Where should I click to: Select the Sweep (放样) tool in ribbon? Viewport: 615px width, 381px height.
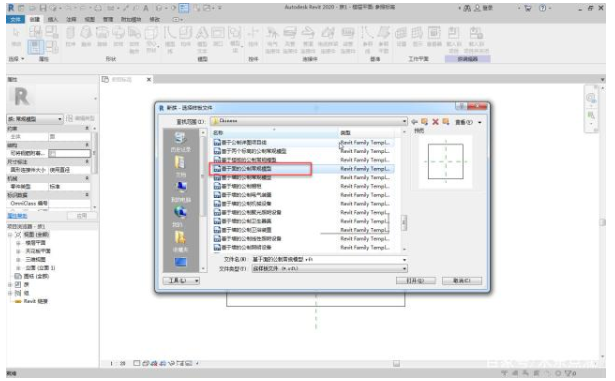[x=118, y=36]
